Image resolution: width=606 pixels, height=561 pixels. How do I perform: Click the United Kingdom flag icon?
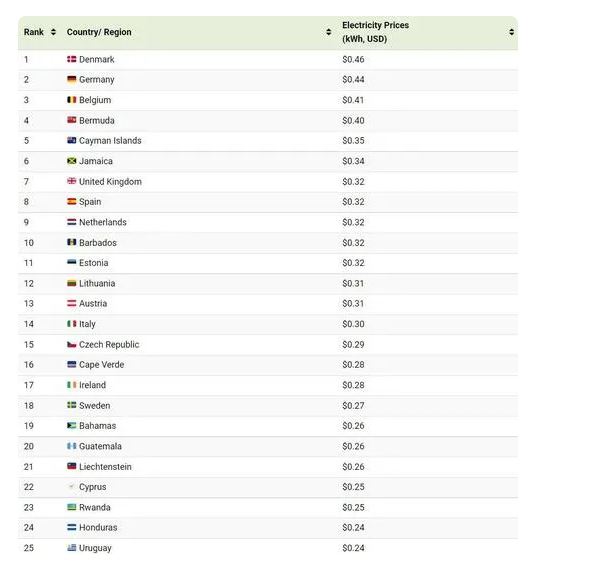click(x=72, y=181)
